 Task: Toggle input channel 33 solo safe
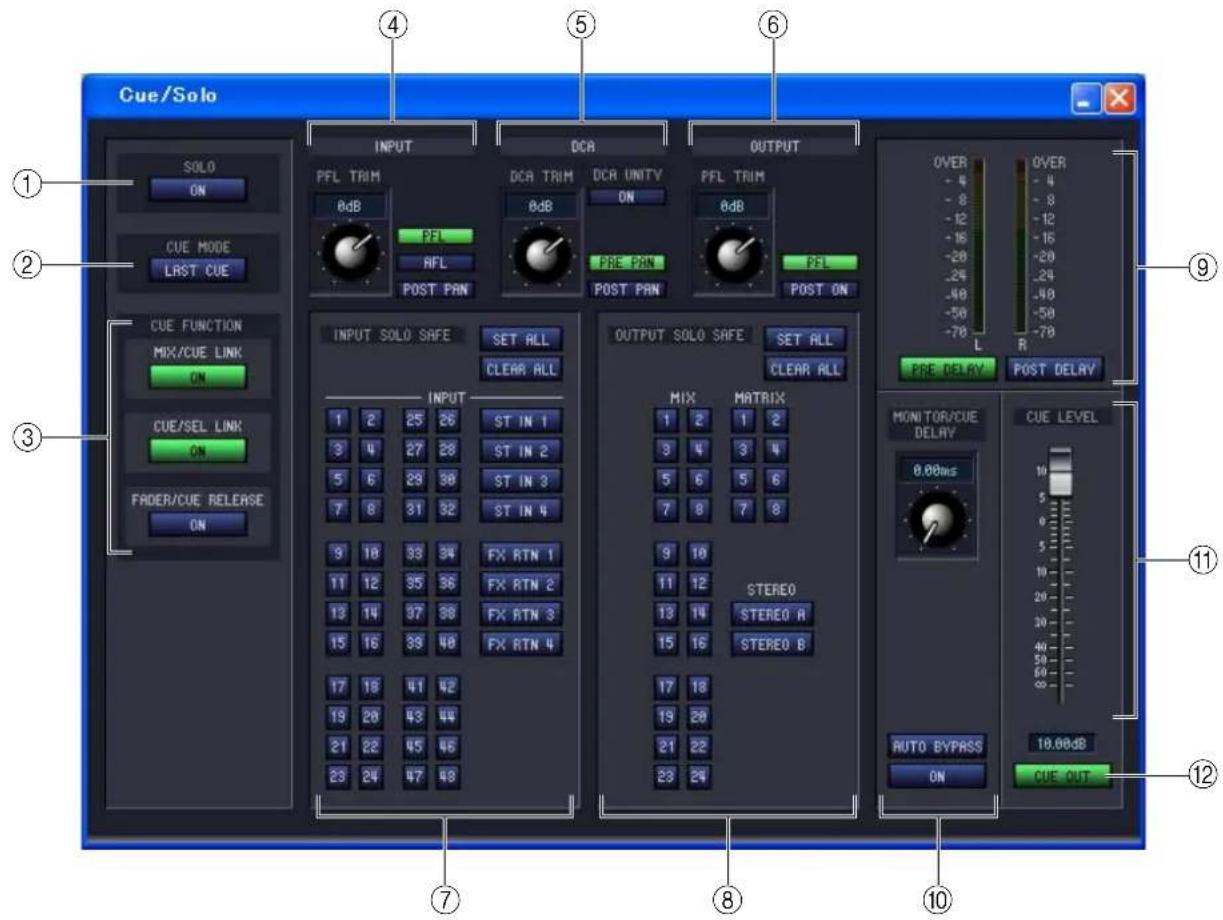coord(415,552)
